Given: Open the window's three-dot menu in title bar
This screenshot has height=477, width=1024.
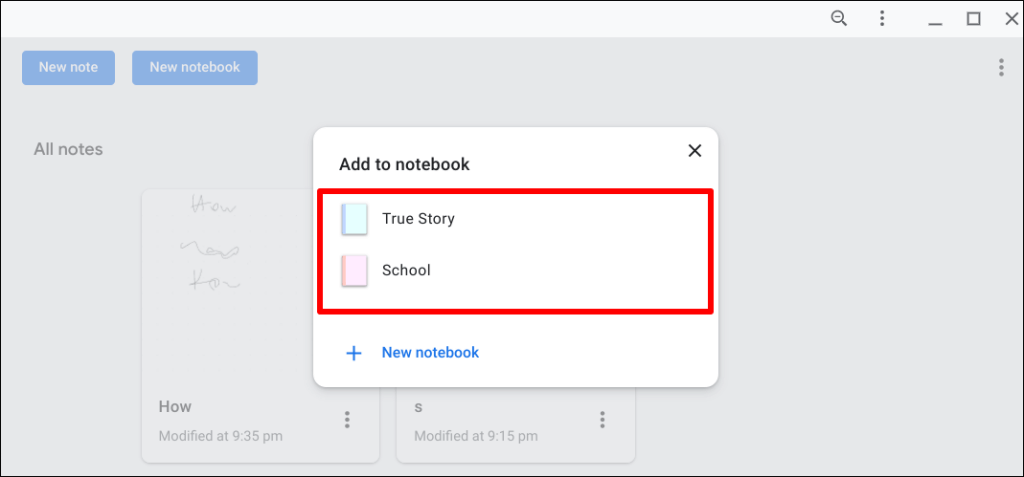Looking at the screenshot, I should (882, 18).
